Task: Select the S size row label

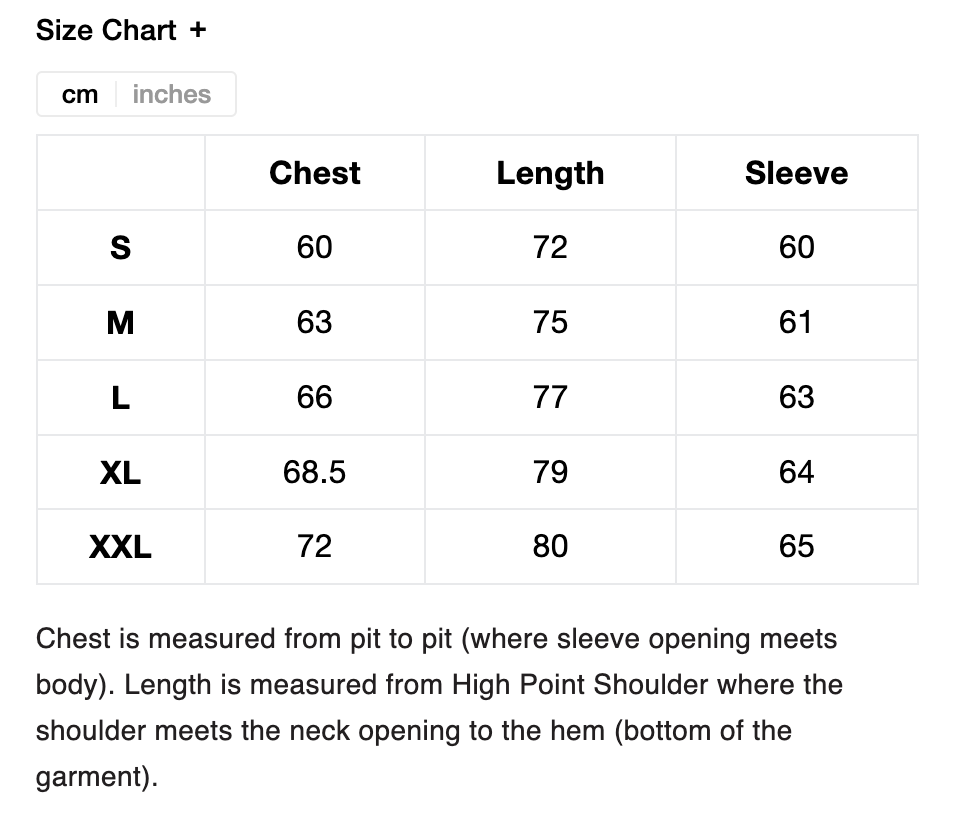Action: point(120,247)
